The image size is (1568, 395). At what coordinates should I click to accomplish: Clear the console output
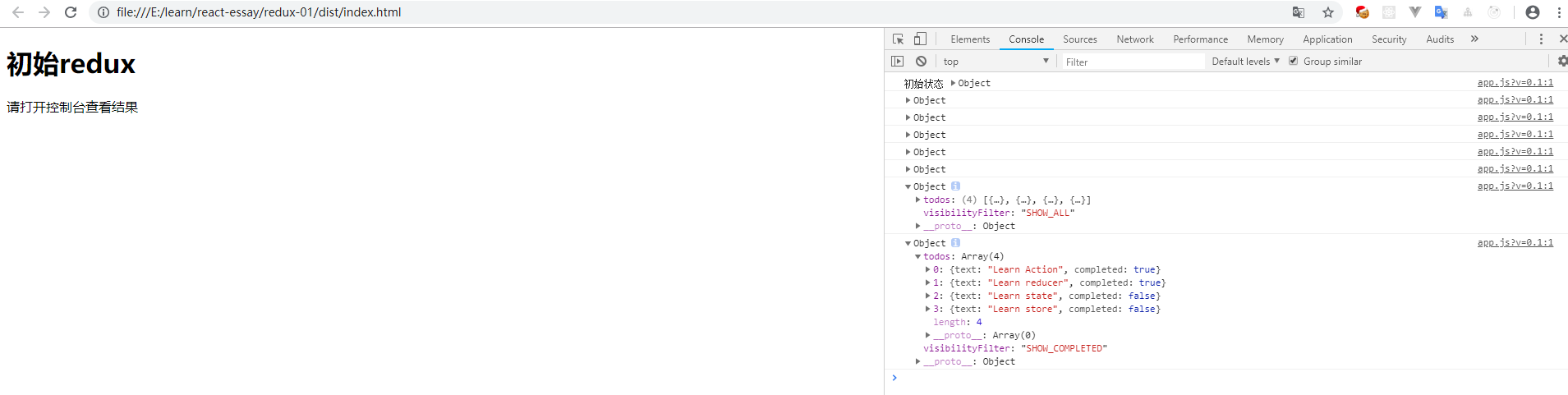pos(921,62)
